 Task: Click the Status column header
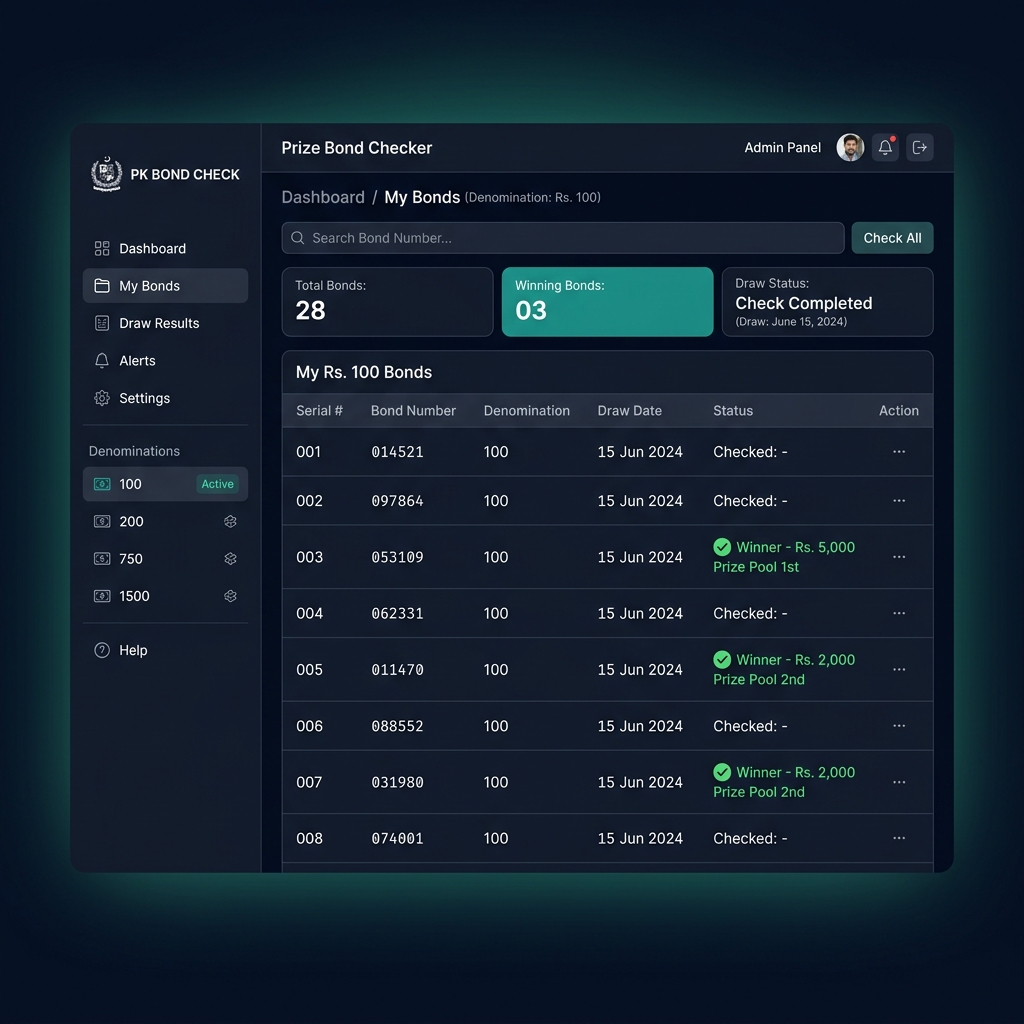pyautogui.click(x=733, y=411)
